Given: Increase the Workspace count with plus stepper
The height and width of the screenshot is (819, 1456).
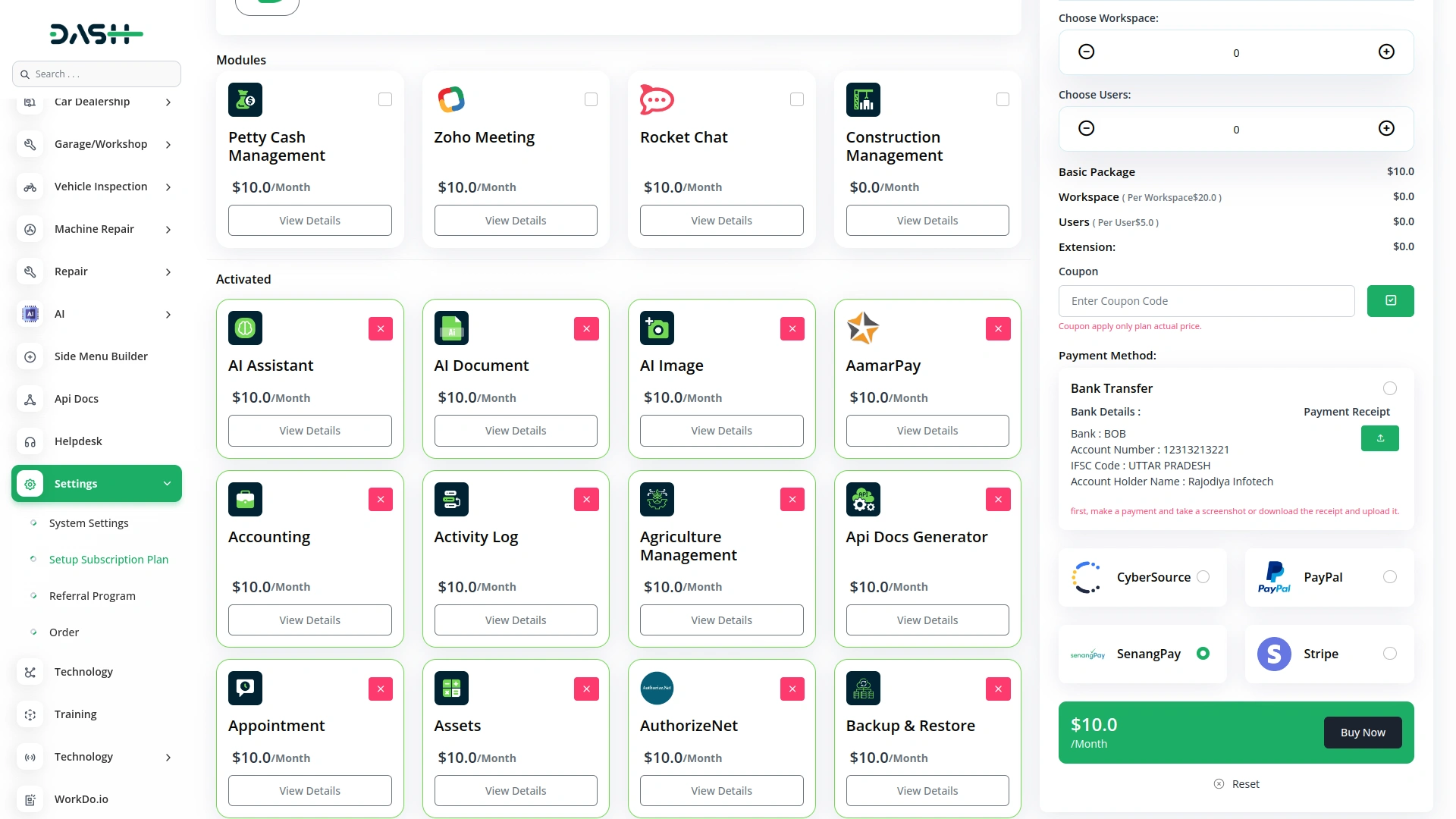Looking at the screenshot, I should point(1387,52).
